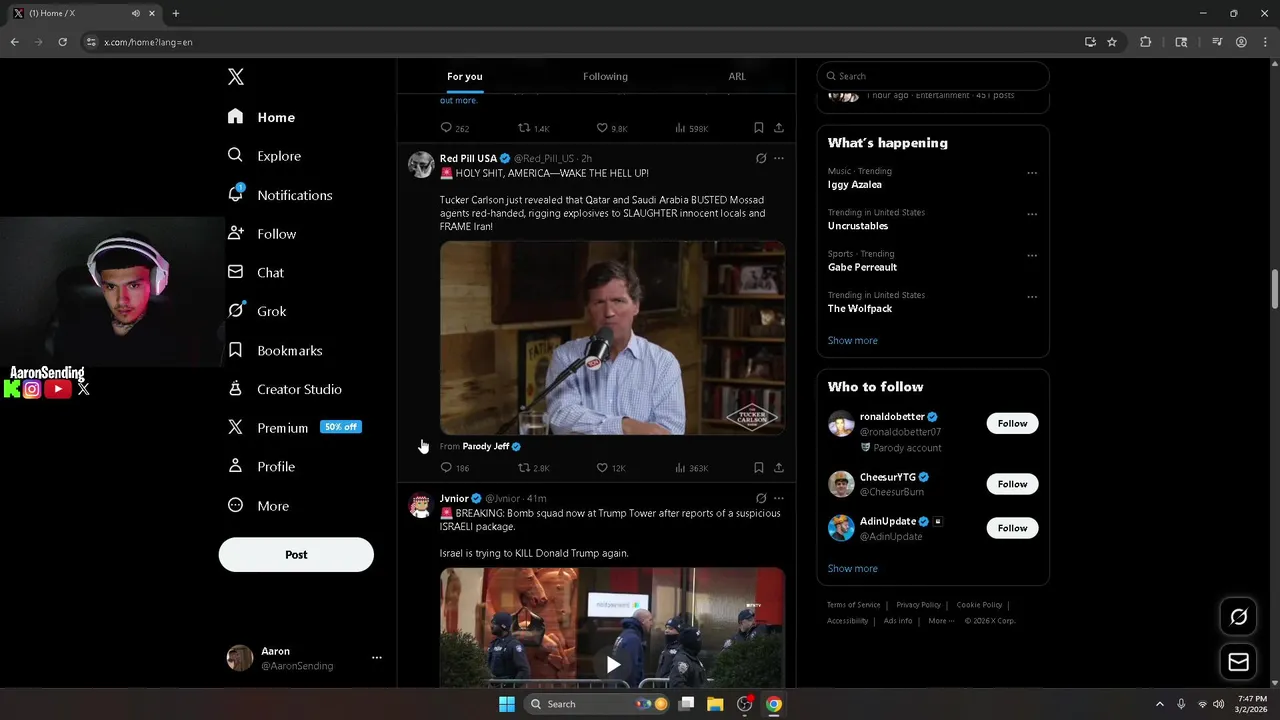This screenshot has width=1280, height=720.
Task: Open File Explorer from the taskbar
Action: point(715,704)
